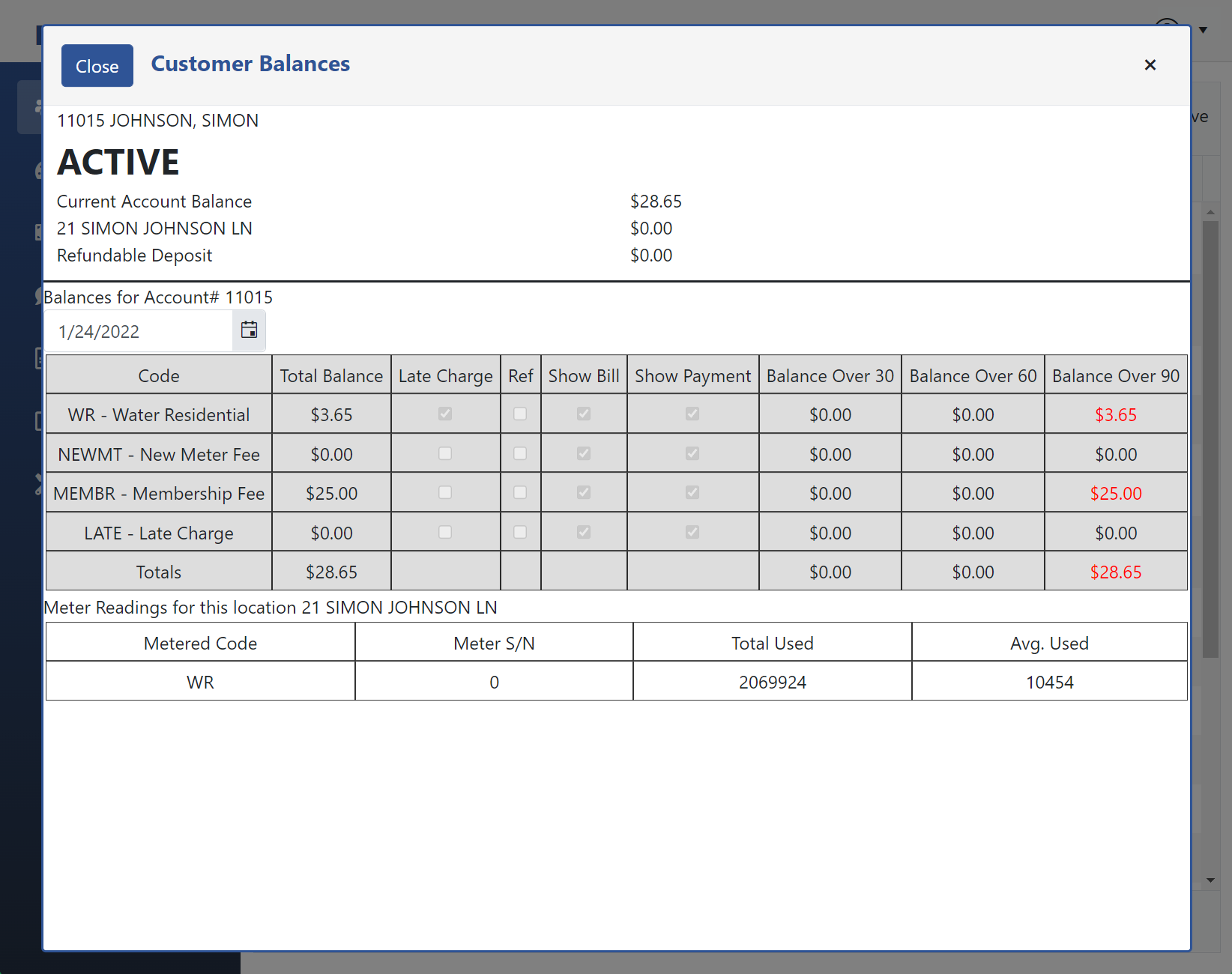Open the calendar date picker icon
The width and height of the screenshot is (1232, 974).
[249, 330]
